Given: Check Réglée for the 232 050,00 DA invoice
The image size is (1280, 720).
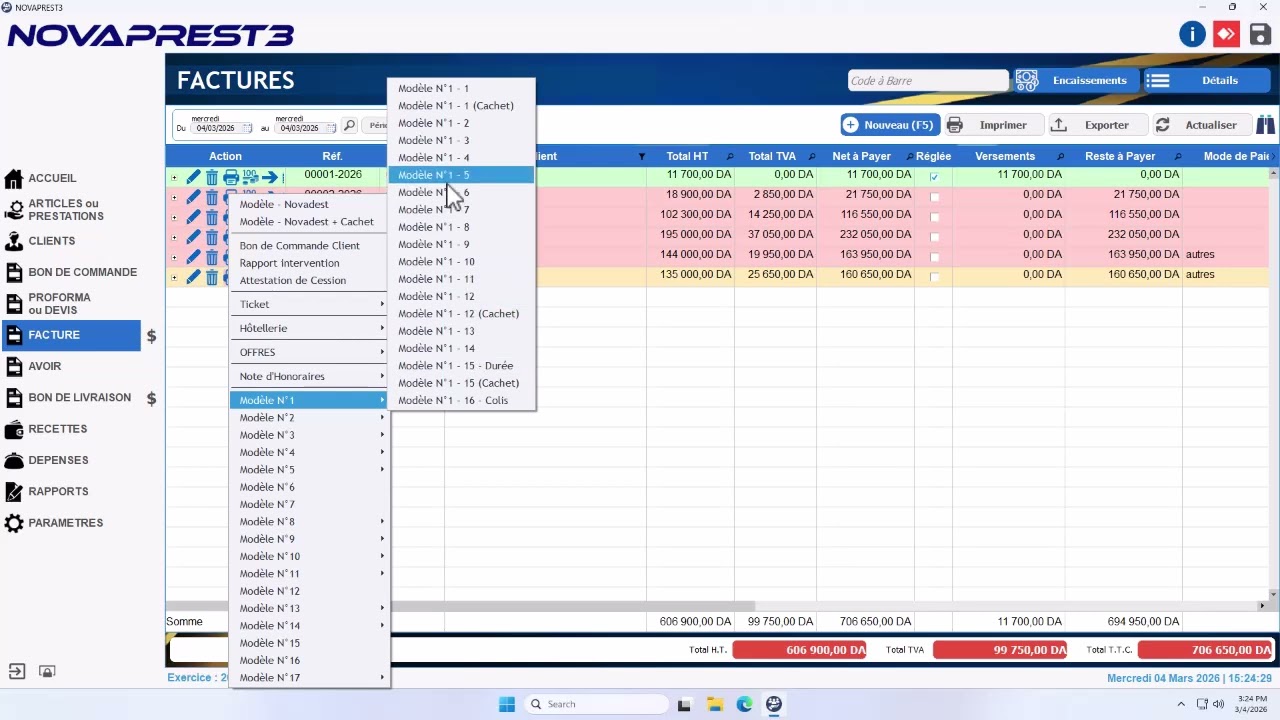Looking at the screenshot, I should 934,237.
